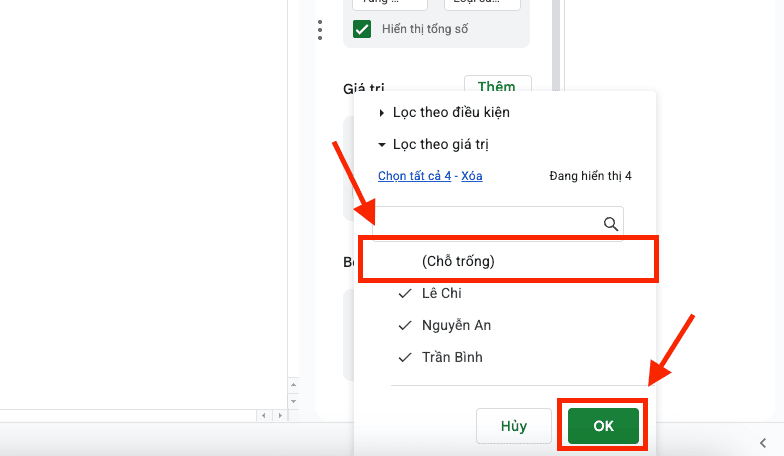
Task: Click the horizontal scrollbar left arrow
Action: tap(264, 416)
